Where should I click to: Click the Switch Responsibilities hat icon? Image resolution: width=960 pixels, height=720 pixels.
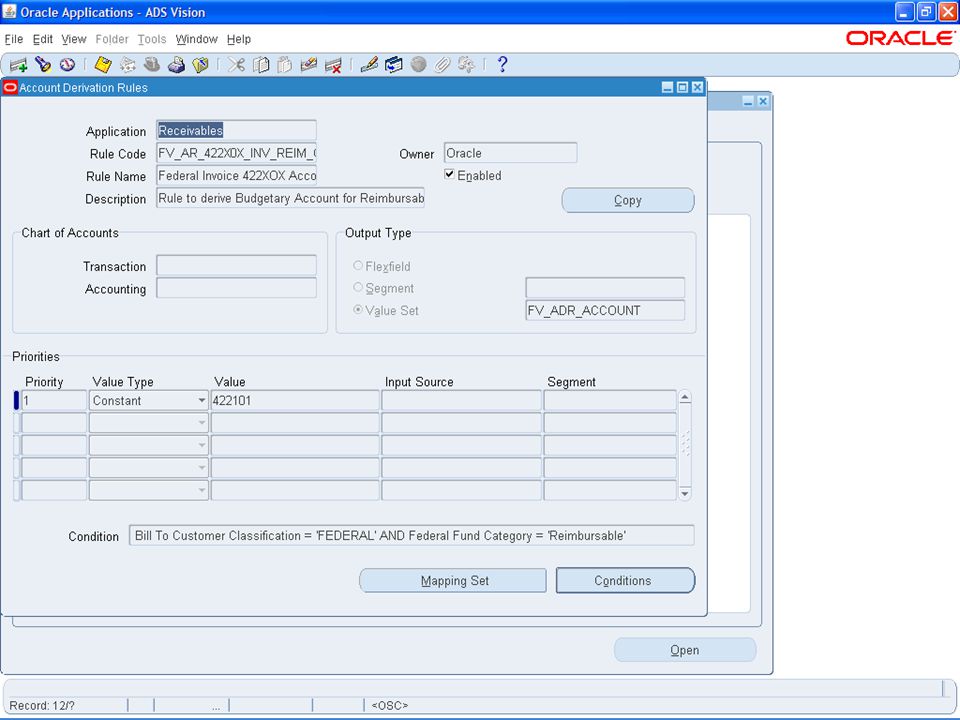[x=152, y=64]
